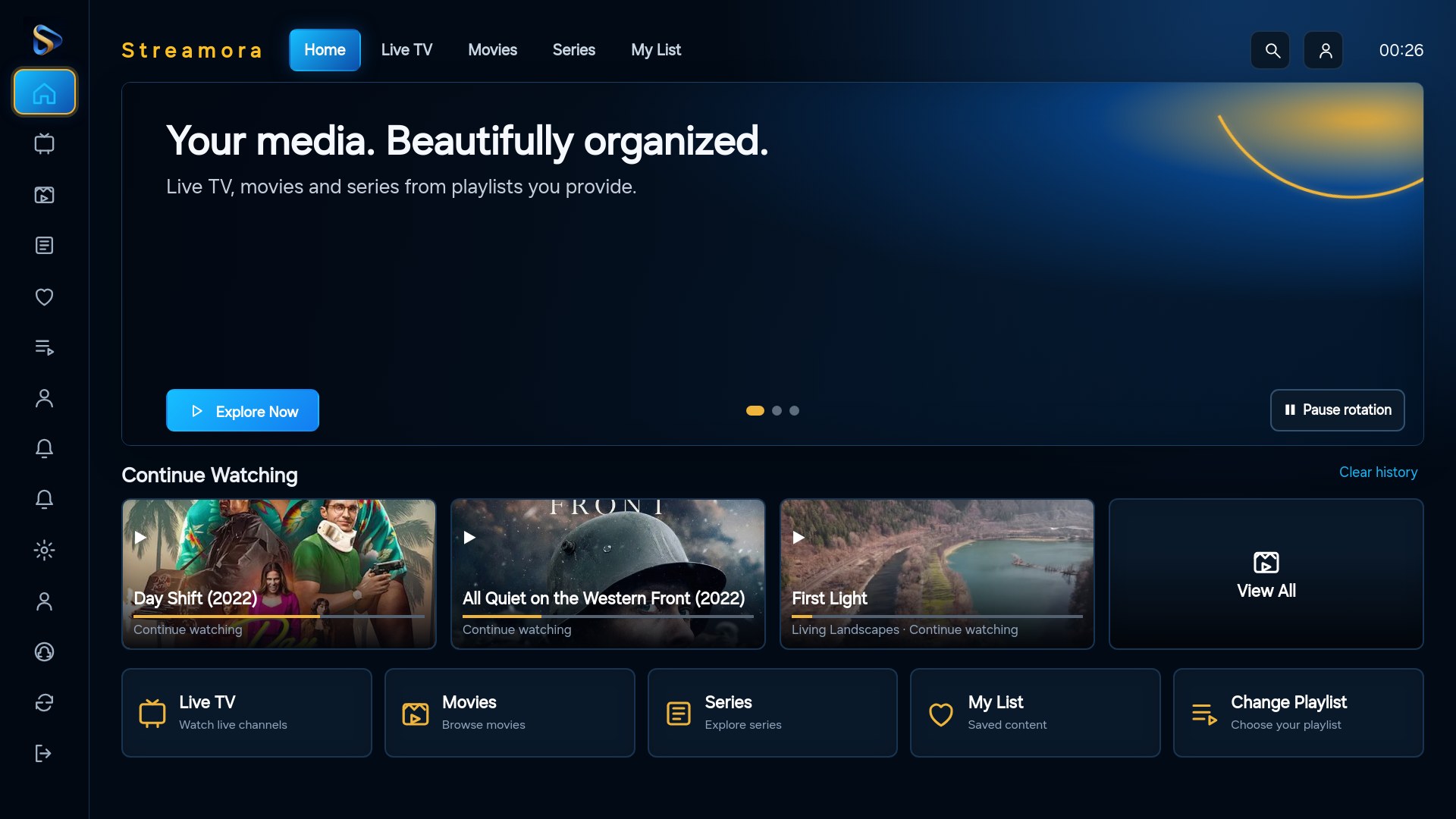Open the Day Shift (2022) thumbnail
1456x819 pixels.
pyautogui.click(x=279, y=574)
